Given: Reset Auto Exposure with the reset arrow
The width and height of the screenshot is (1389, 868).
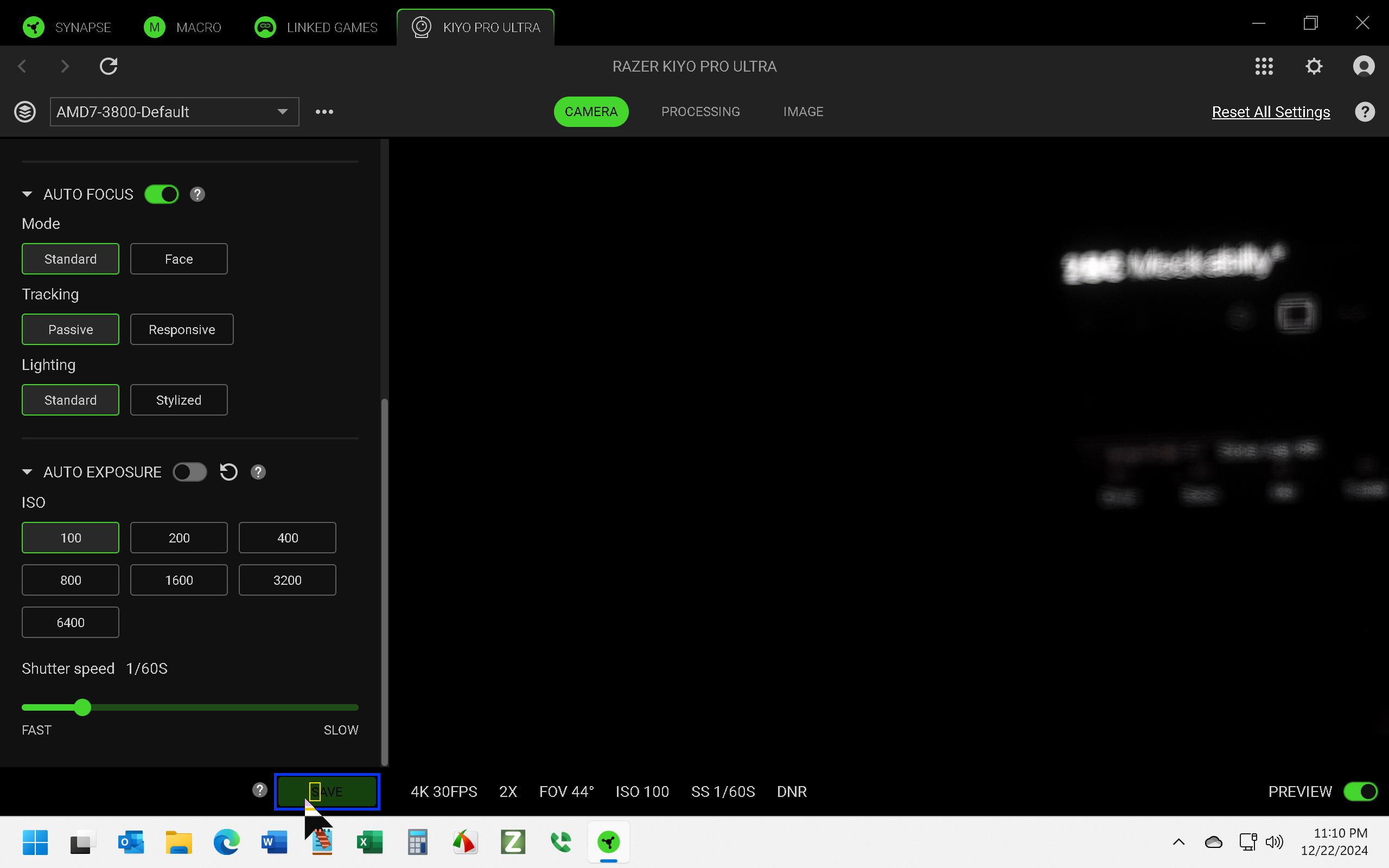Looking at the screenshot, I should (228, 472).
